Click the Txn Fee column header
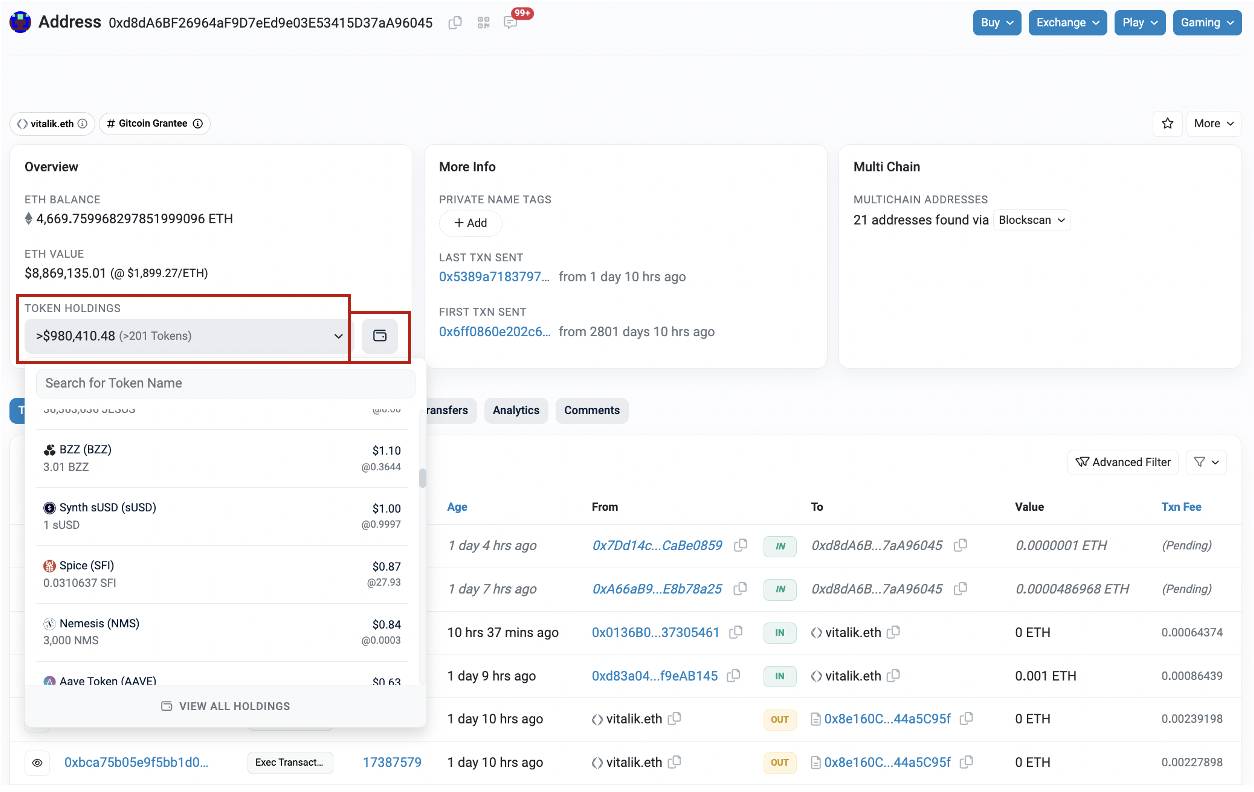Image resolution: width=1254 pixels, height=792 pixels. (1181, 507)
